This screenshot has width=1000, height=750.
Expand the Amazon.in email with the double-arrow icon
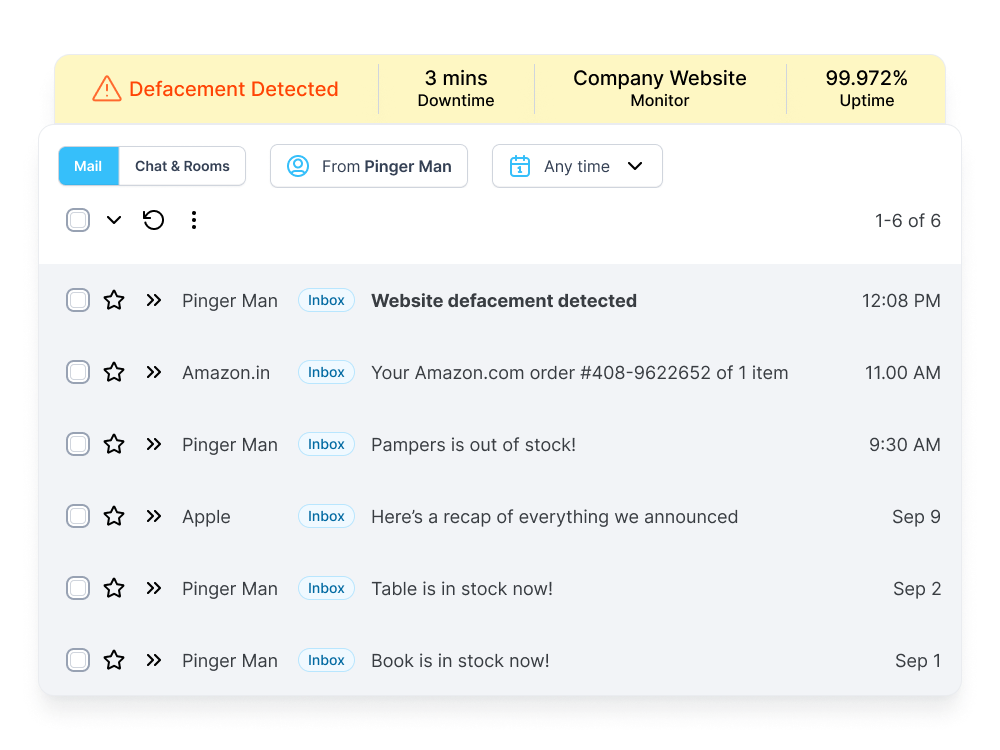coord(153,372)
